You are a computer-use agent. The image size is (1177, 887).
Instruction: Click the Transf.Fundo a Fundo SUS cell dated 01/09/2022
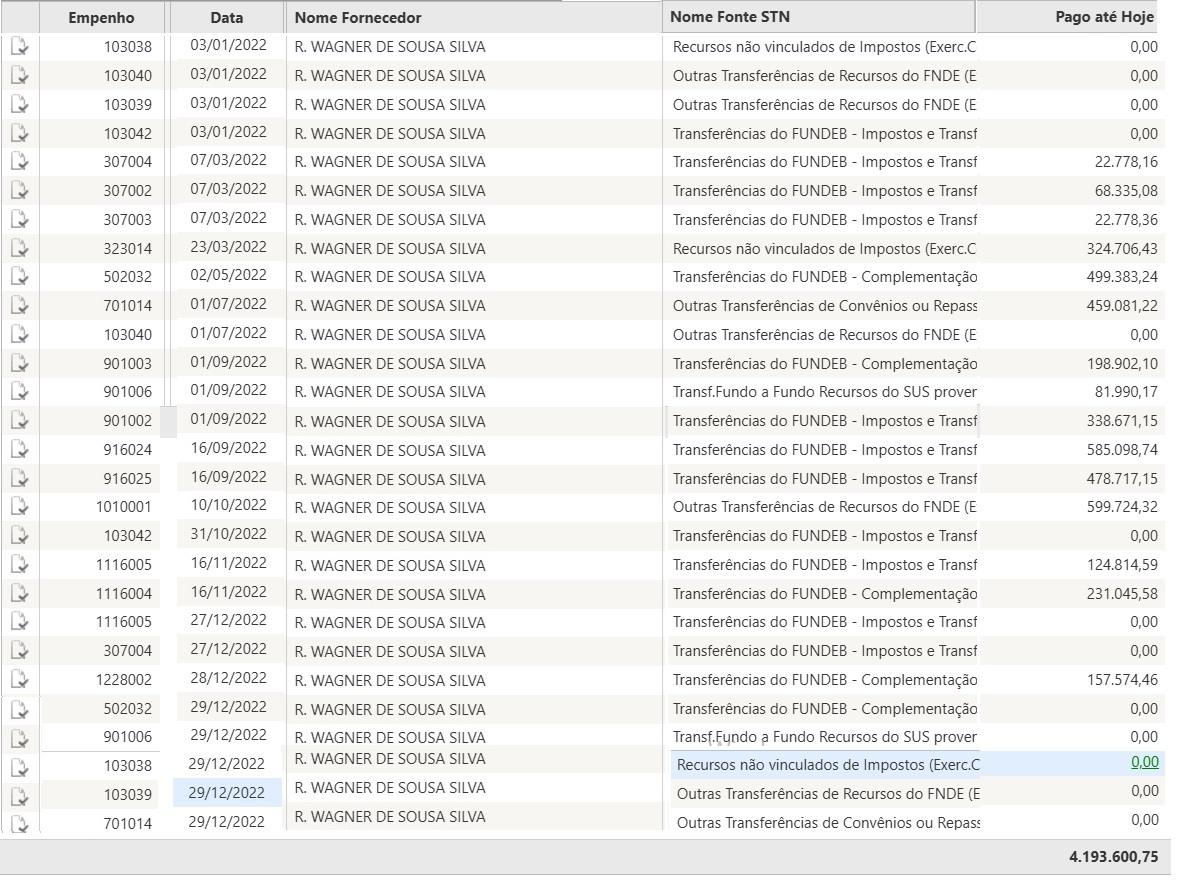pyautogui.click(x=824, y=392)
